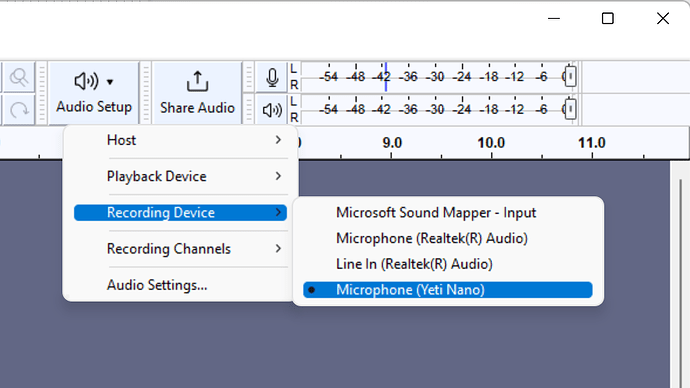Click the Audio Setup speaker icon
690x388 pixels.
point(86,81)
